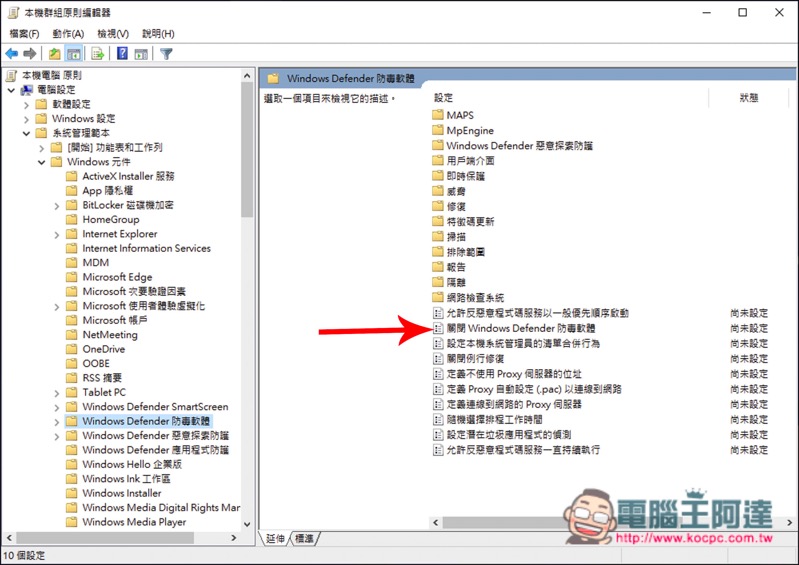Select 設定潛在垃圾應用程式的偵測 policy setting
This screenshot has height=565, width=799.
[x=509, y=435]
